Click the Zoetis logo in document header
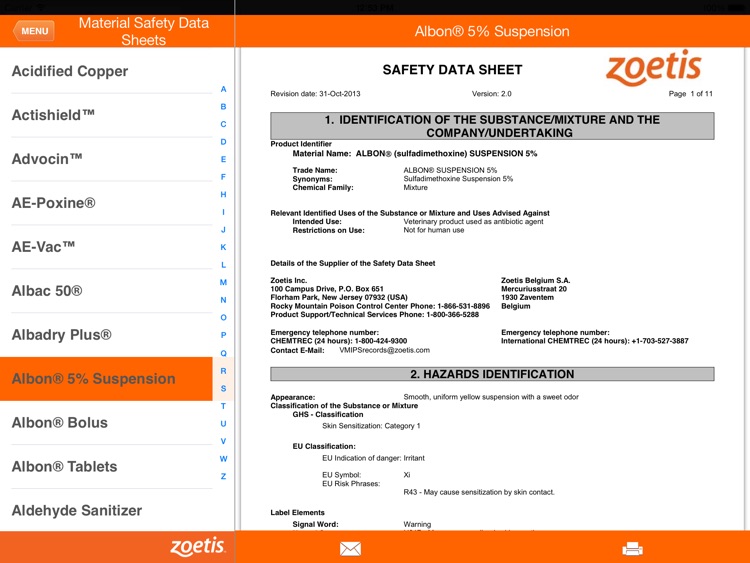Image resolution: width=750 pixels, height=563 pixels. pyautogui.click(x=653, y=67)
